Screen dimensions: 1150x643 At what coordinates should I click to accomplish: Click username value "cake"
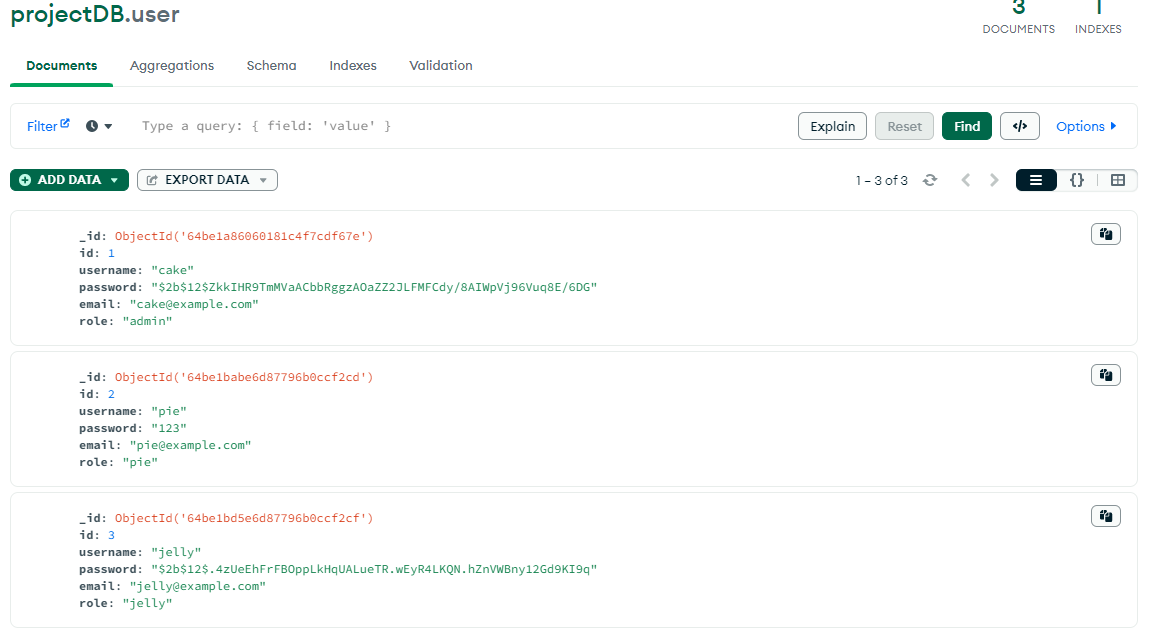click(172, 270)
